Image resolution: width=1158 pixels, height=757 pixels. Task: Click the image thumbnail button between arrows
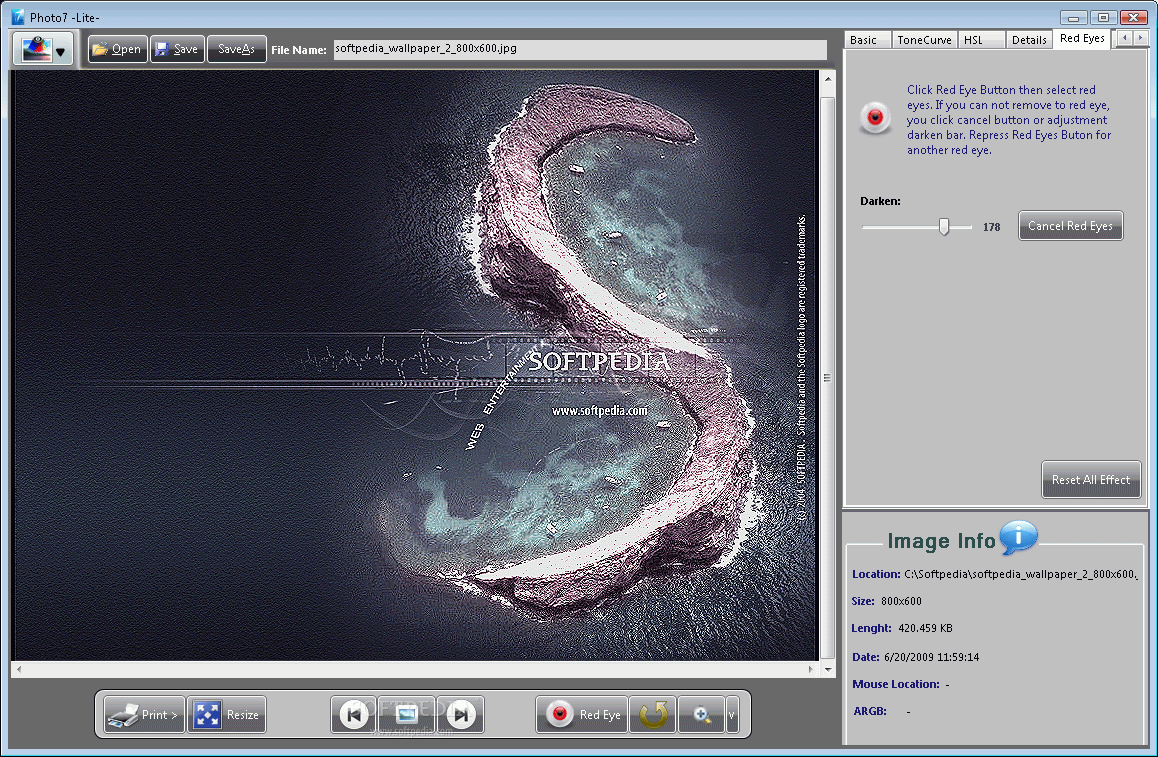(x=407, y=715)
